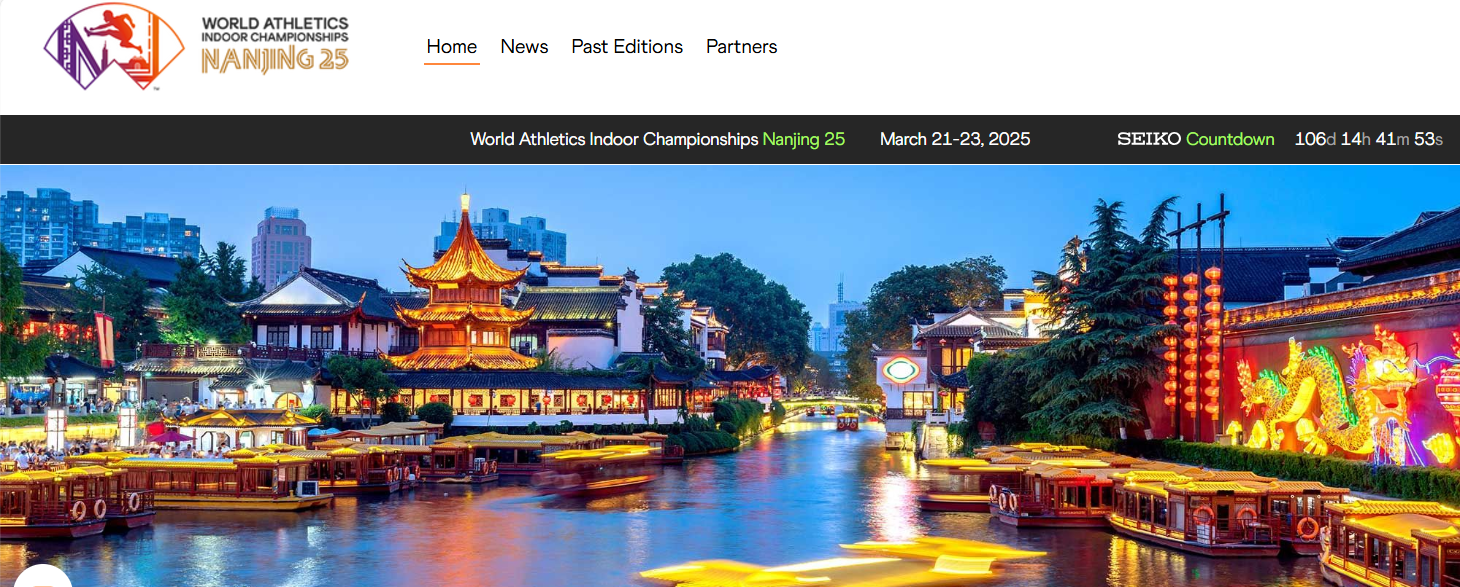1460x587 pixels.
Task: Navigate to the Partners page
Action: click(741, 46)
